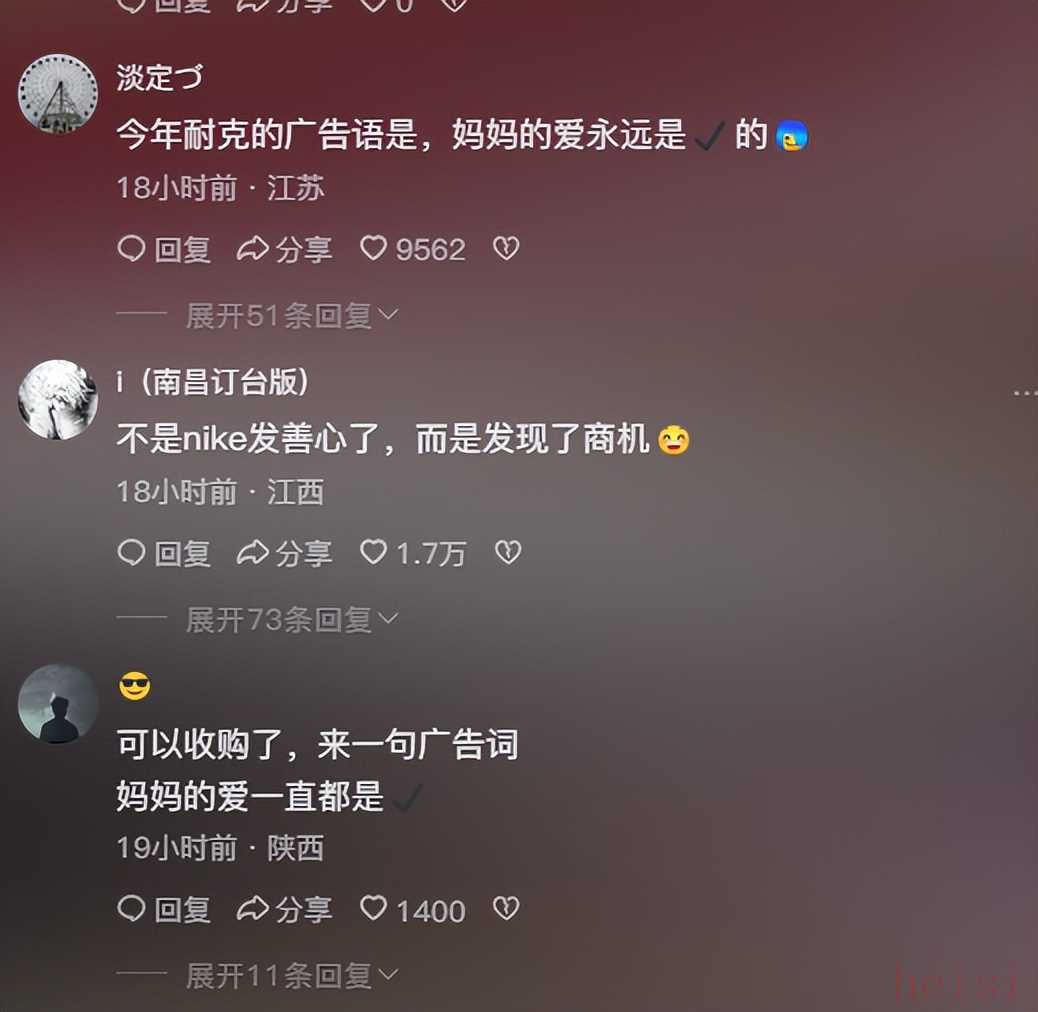
Task: Reply to the comment from 江西
Action: [x=164, y=553]
